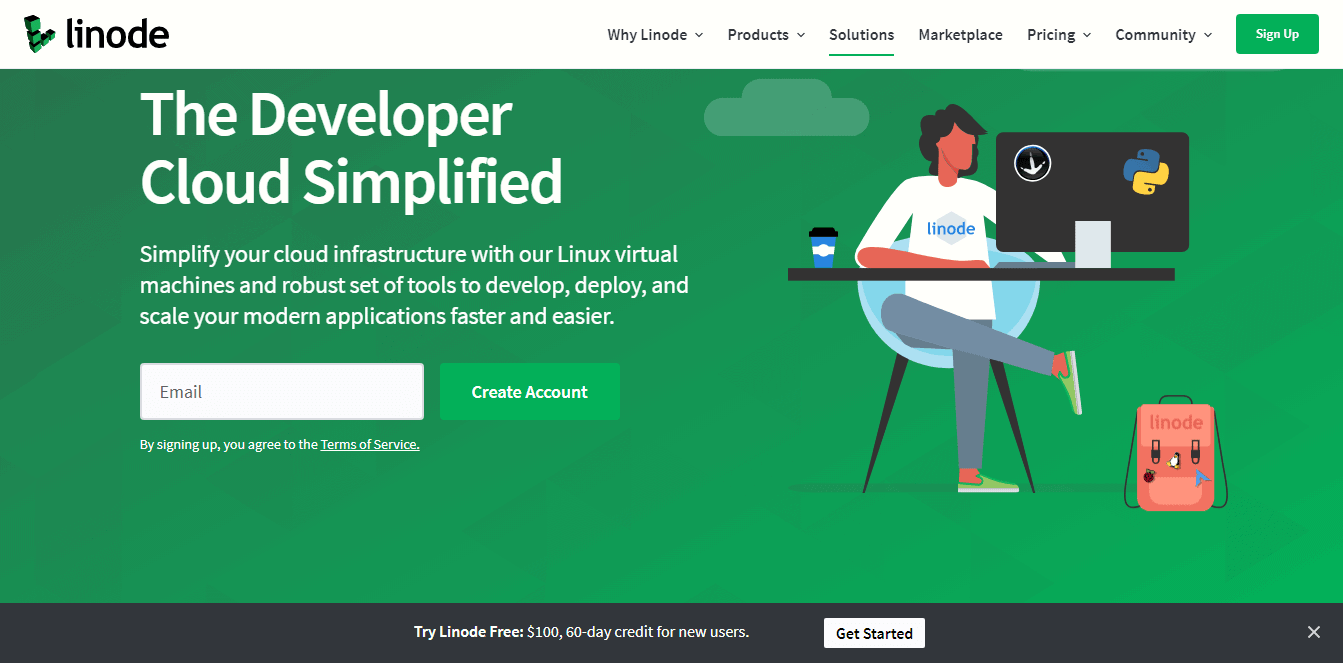Open the Marketplace page
The height and width of the screenshot is (663, 1343).
960,34
